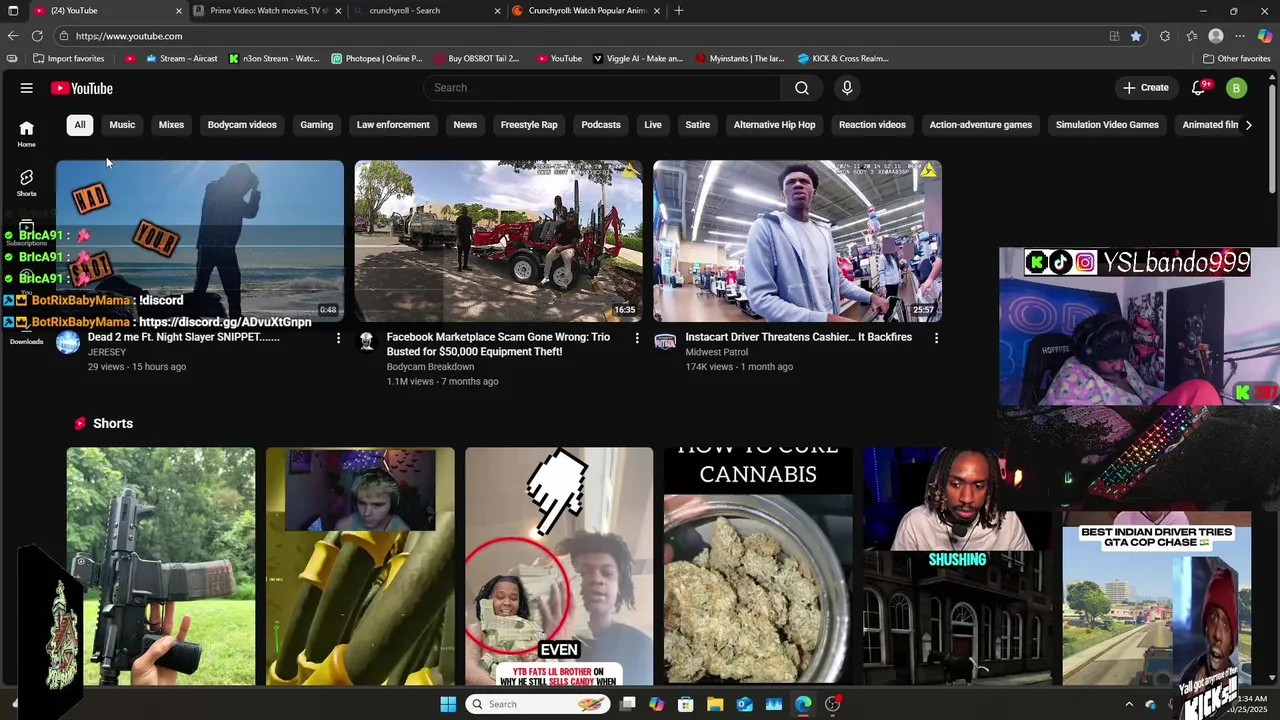Open the Instacart video thumbnail

797,241
